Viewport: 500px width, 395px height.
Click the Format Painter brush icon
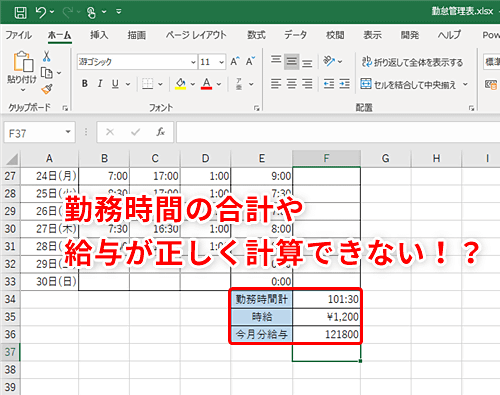coord(47,89)
